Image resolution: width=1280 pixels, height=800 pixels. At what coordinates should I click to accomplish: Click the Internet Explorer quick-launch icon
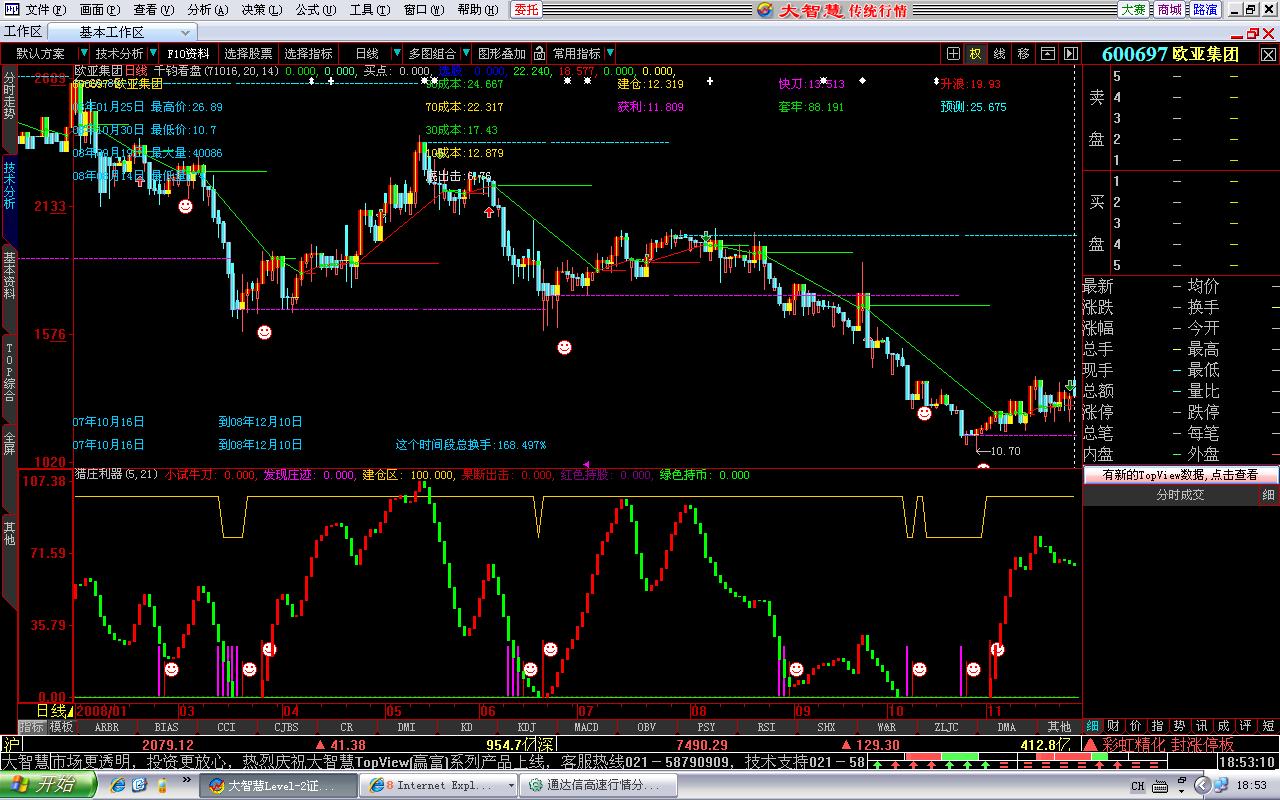(x=118, y=786)
